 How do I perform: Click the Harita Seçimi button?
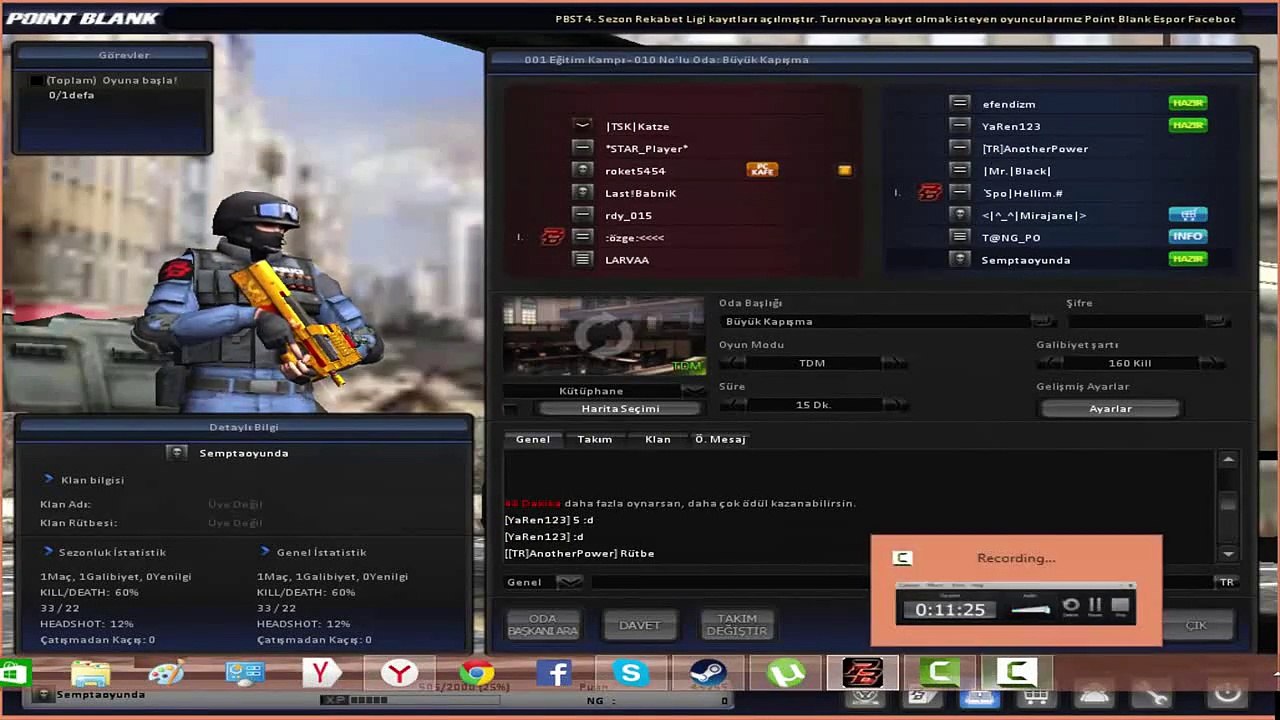tap(620, 408)
